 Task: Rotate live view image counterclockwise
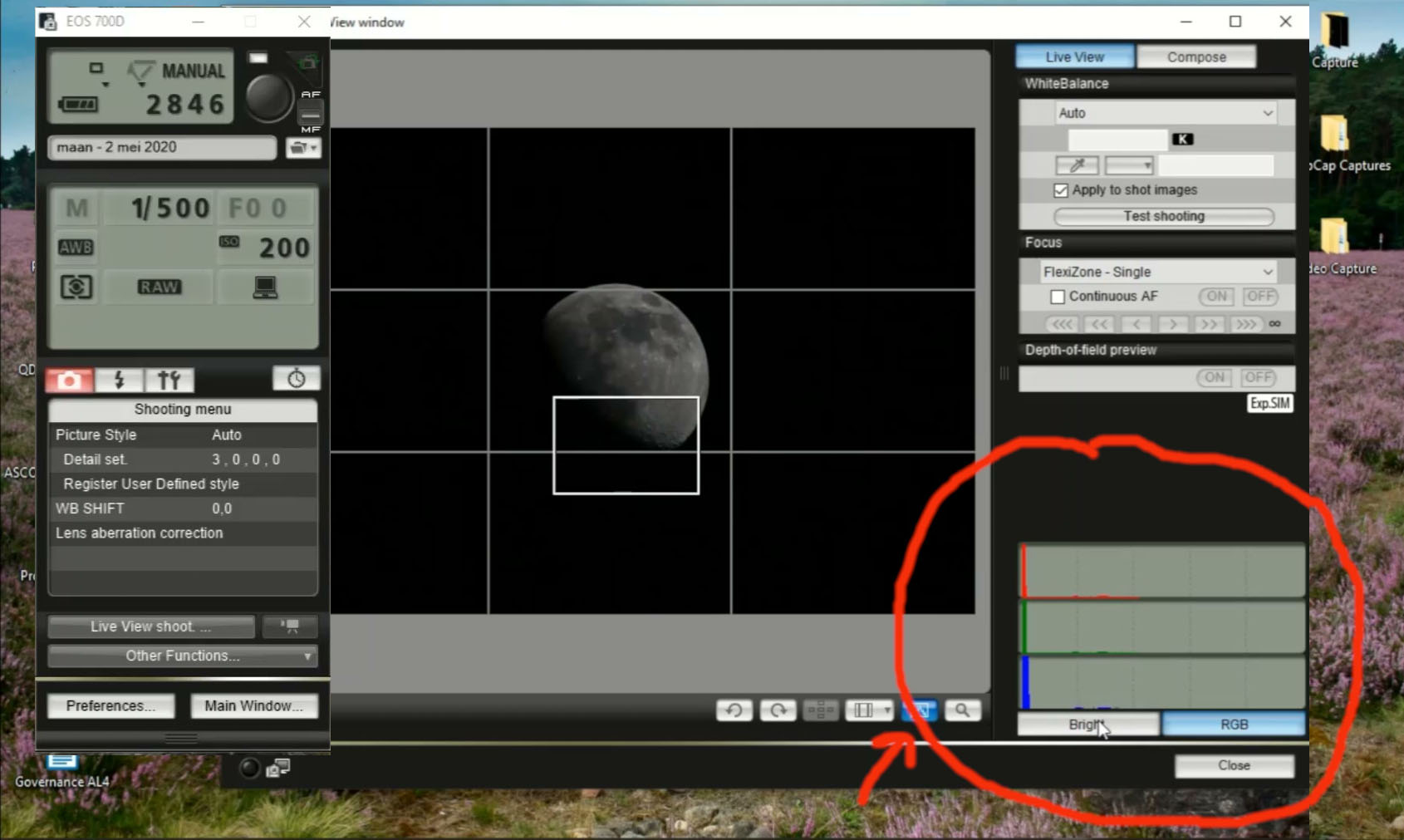734,710
